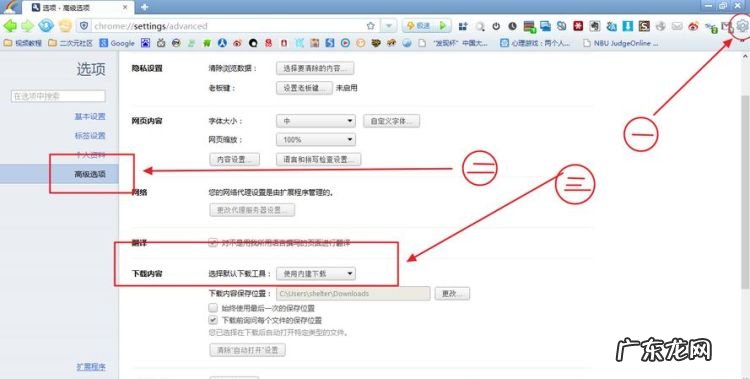This screenshot has width=750, height=379.
Task: Click the green back arrow button
Action: [x=10, y=26]
